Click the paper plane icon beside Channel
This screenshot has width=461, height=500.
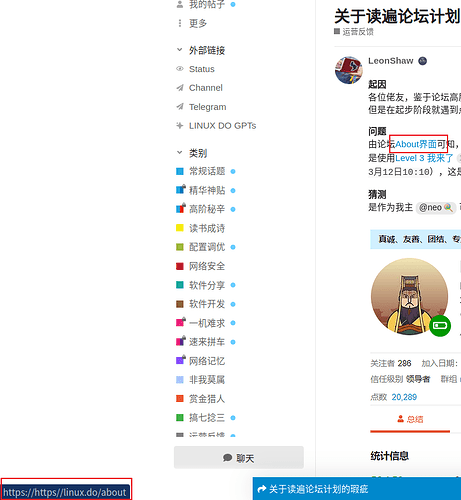(180, 88)
